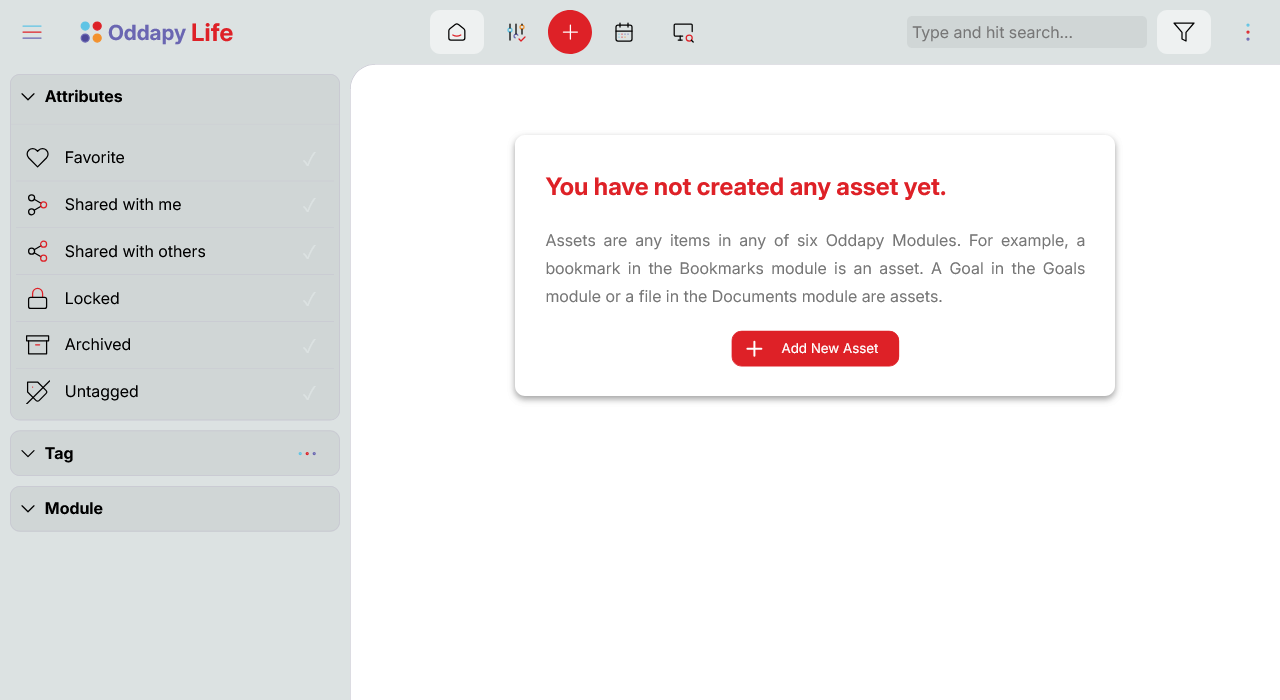Click the Add New Asset button
This screenshot has height=700, width=1280.
(815, 349)
